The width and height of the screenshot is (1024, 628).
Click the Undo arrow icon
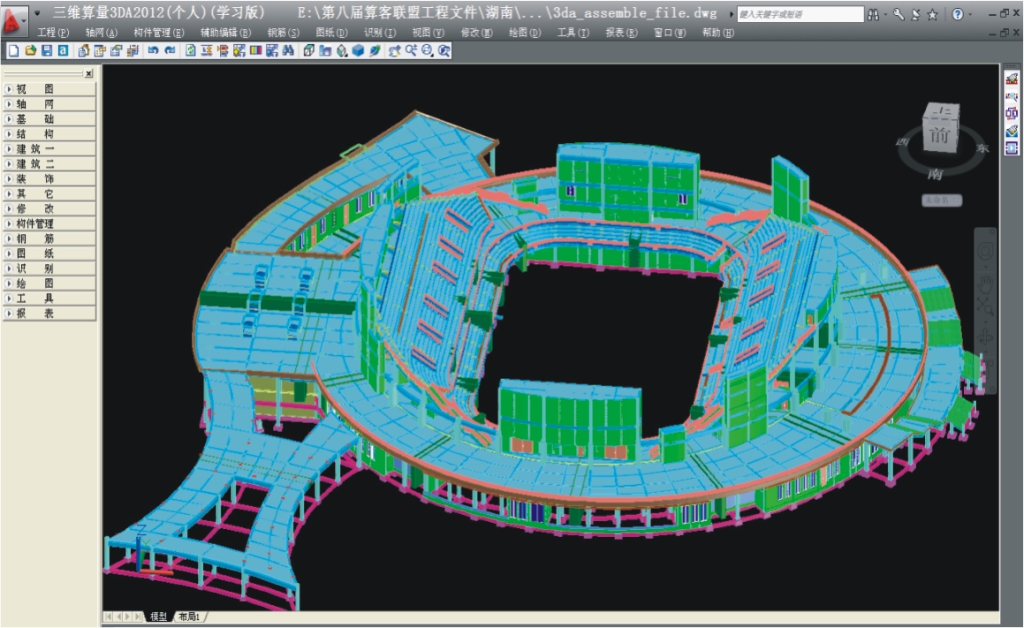tap(153, 50)
